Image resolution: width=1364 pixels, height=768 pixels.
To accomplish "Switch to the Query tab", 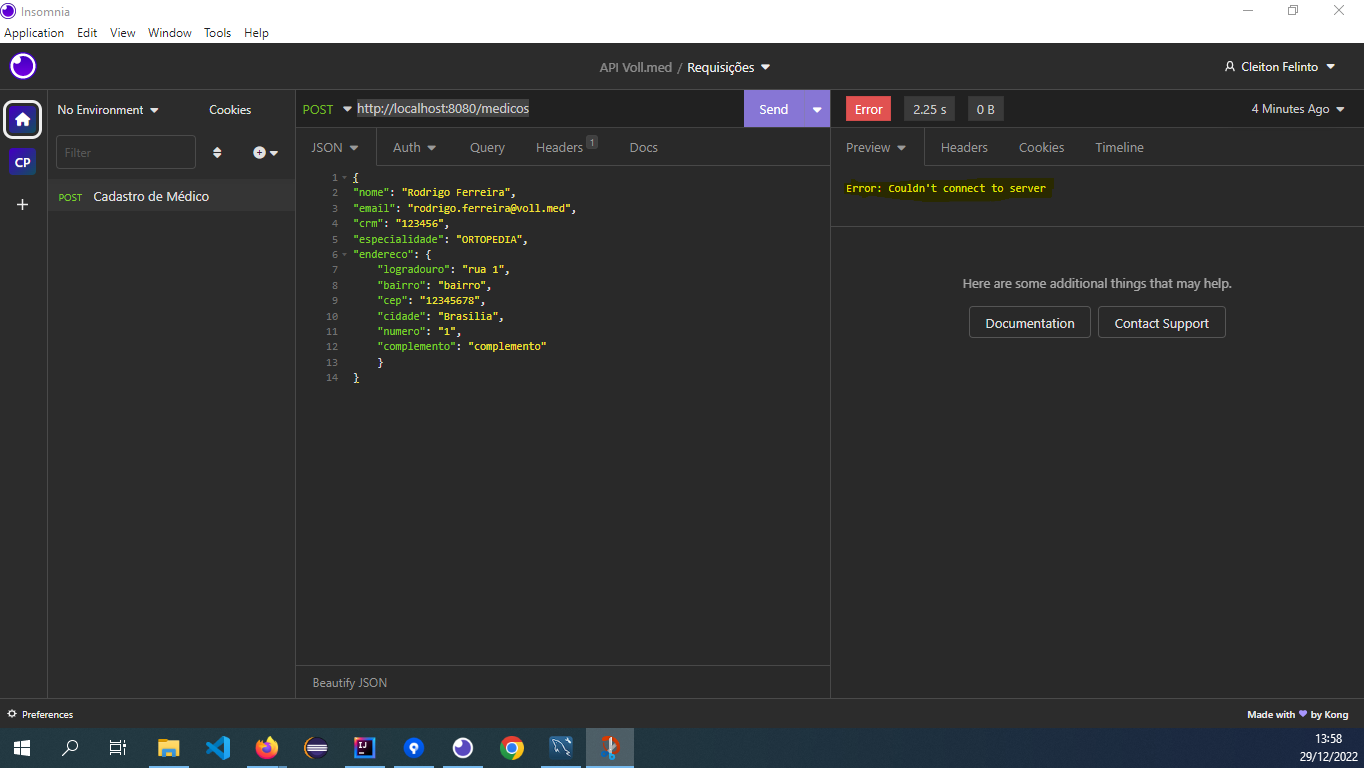I will 487,147.
